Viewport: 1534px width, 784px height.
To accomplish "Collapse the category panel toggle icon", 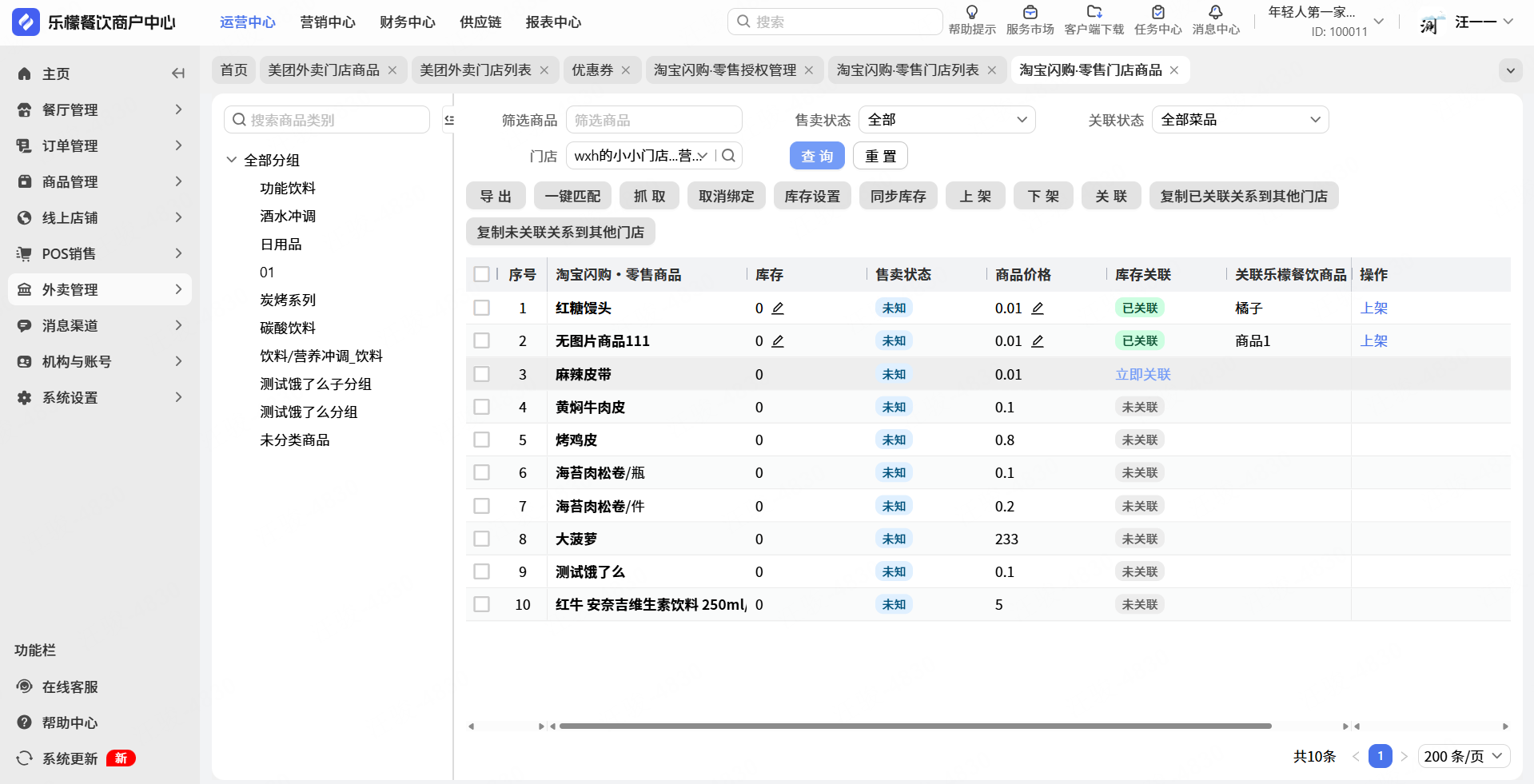I will pyautogui.click(x=449, y=120).
